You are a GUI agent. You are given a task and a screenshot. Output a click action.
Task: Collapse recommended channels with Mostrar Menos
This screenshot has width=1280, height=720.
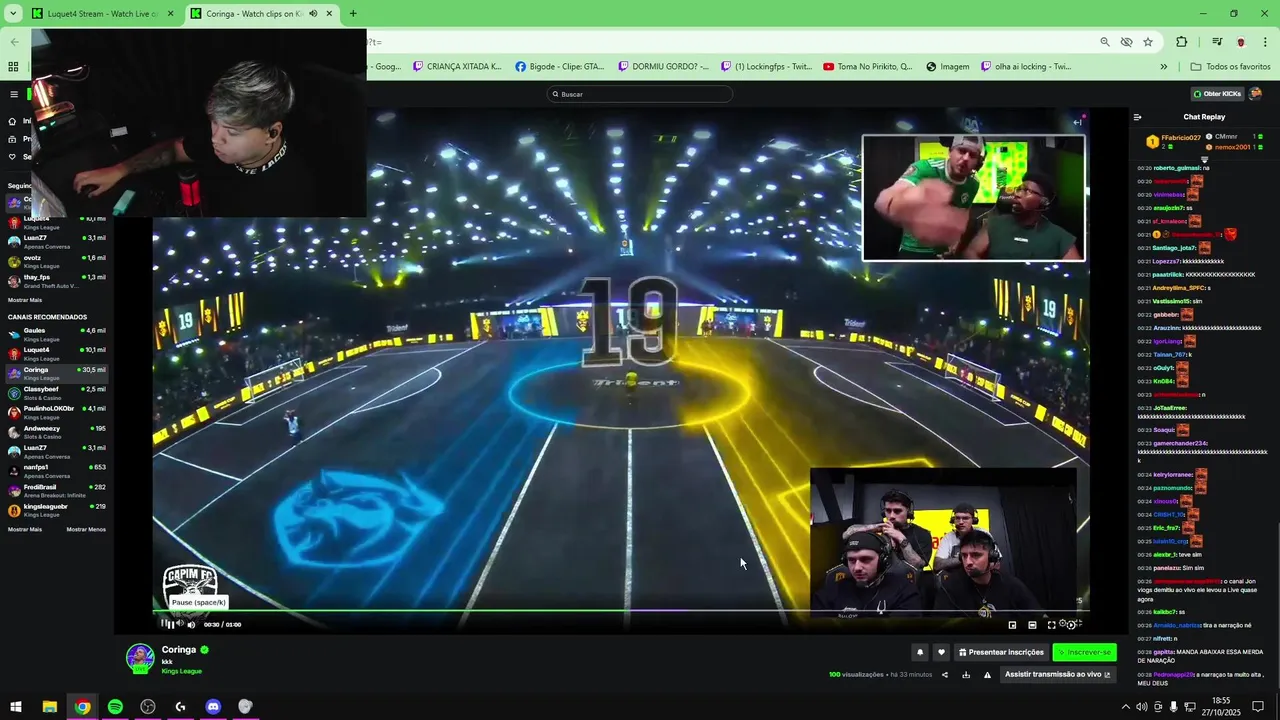[86, 529]
